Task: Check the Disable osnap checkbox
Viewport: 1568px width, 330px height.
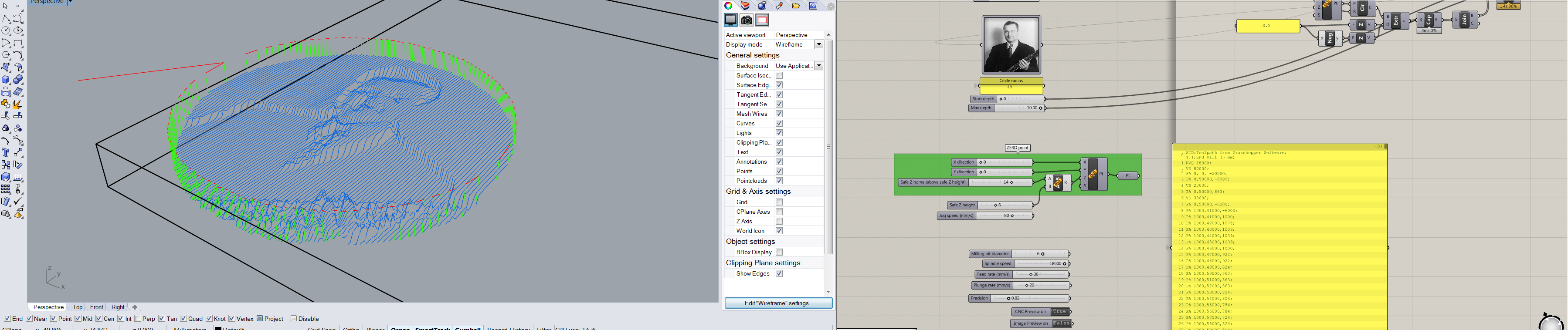Action: 294,318
